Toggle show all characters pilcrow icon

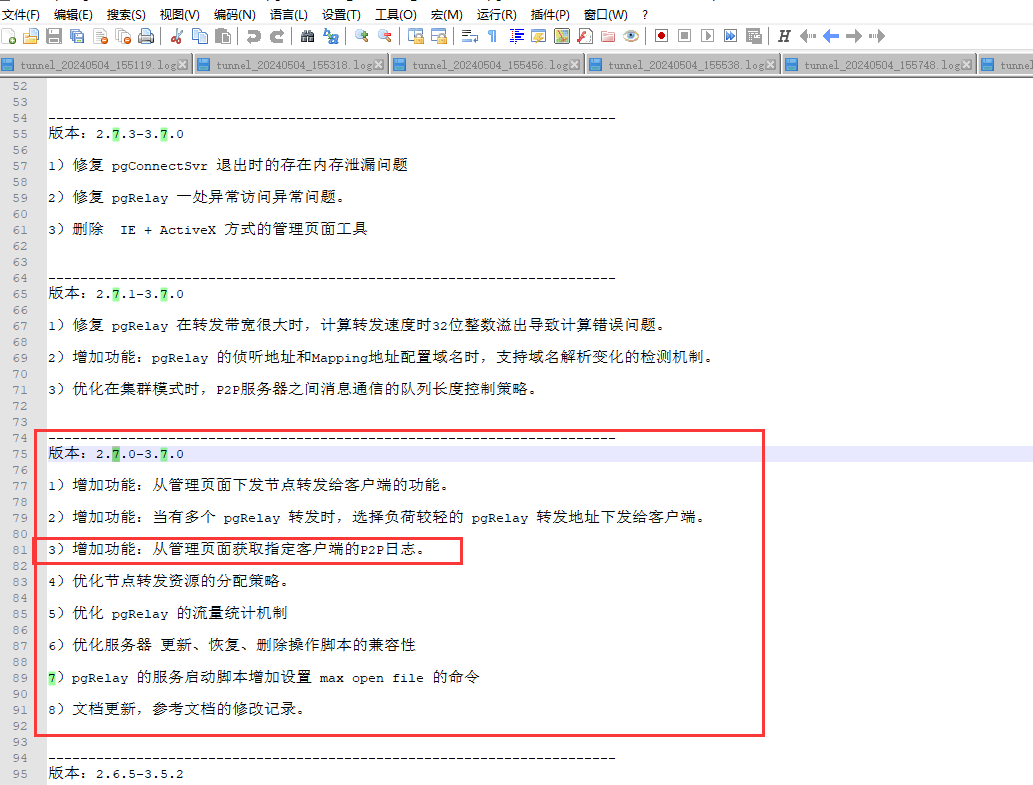[492, 37]
